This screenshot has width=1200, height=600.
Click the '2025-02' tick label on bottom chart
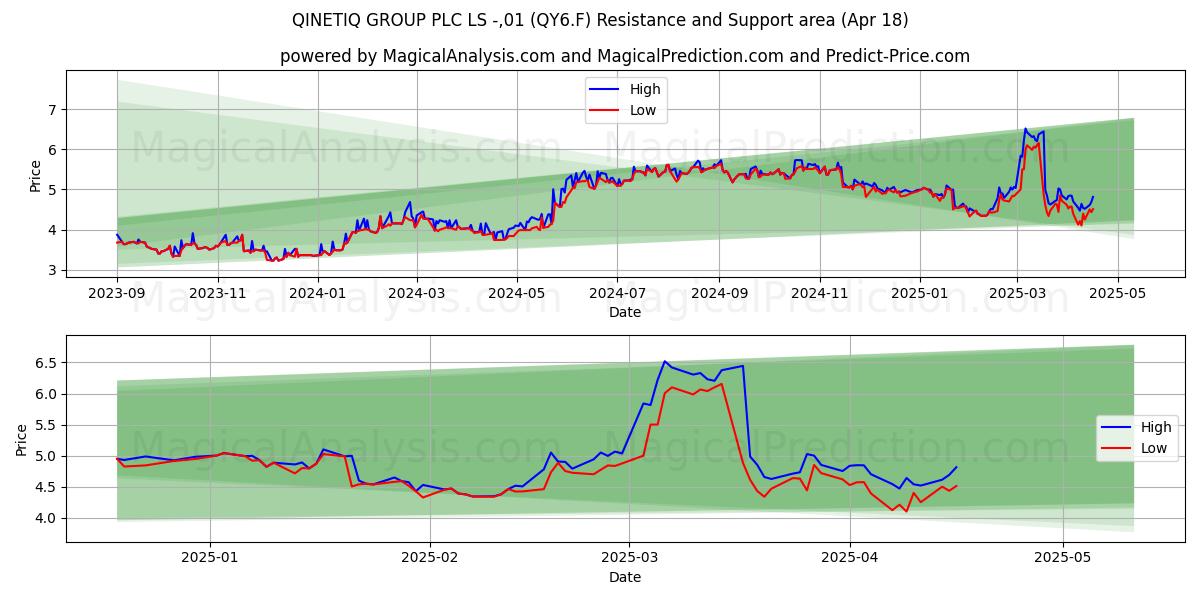(431, 558)
